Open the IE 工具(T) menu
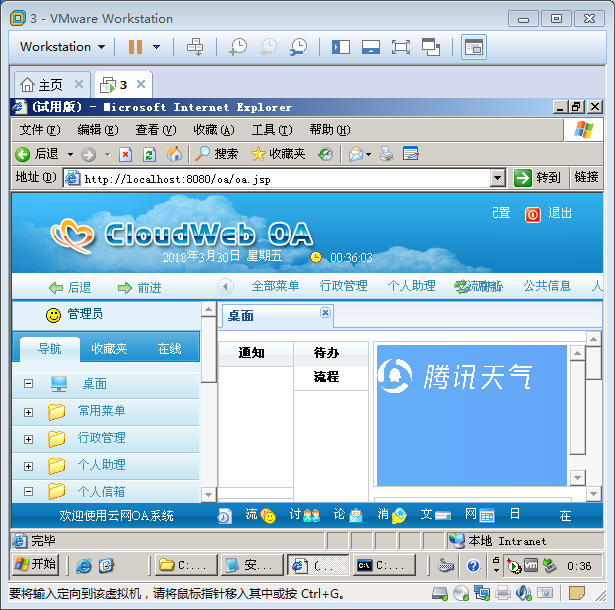 click(272, 130)
